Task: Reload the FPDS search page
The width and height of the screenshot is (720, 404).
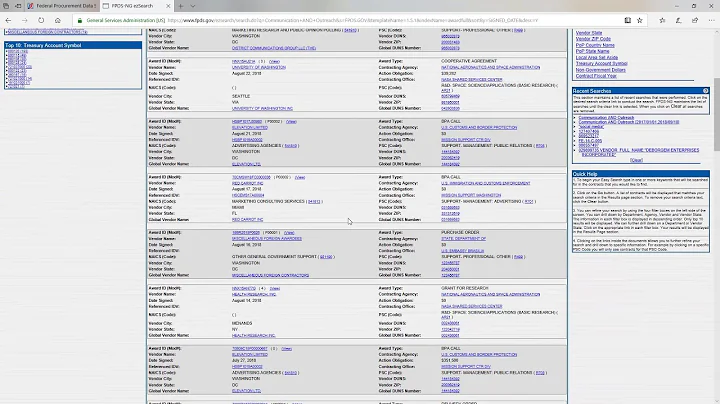Action: [41, 20]
